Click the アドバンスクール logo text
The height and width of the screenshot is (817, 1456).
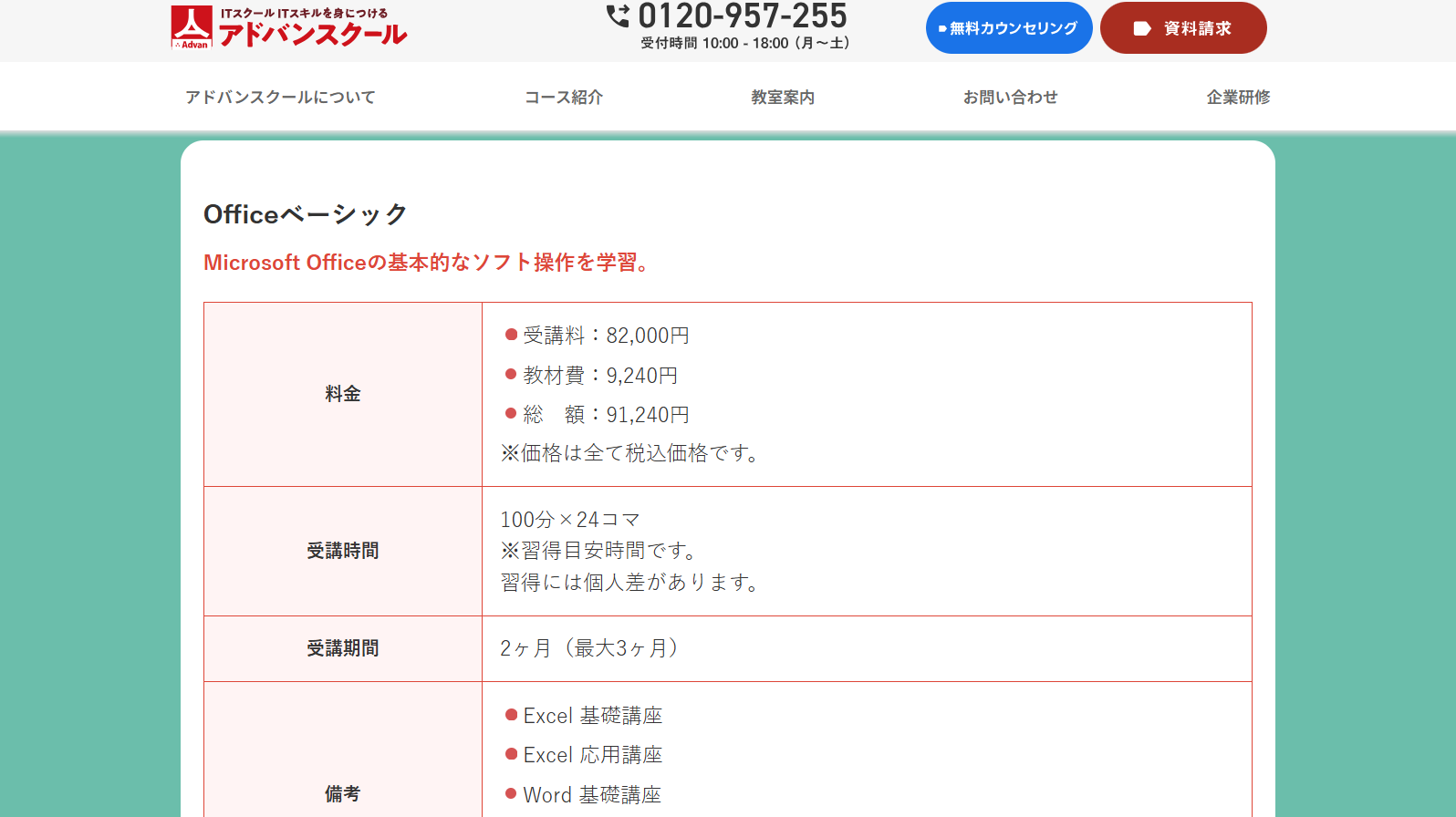click(x=313, y=34)
